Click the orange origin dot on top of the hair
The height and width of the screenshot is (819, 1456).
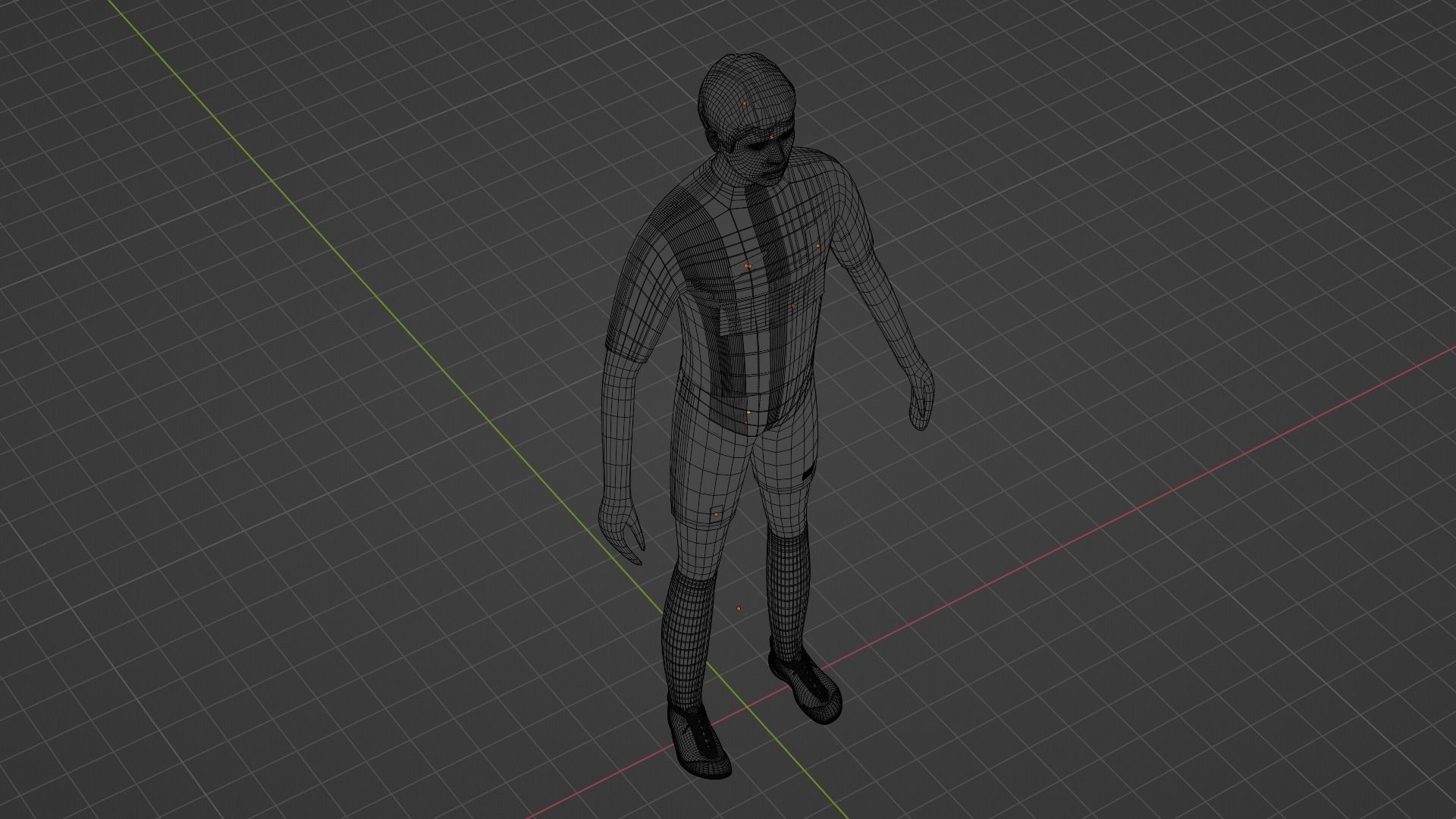745,103
